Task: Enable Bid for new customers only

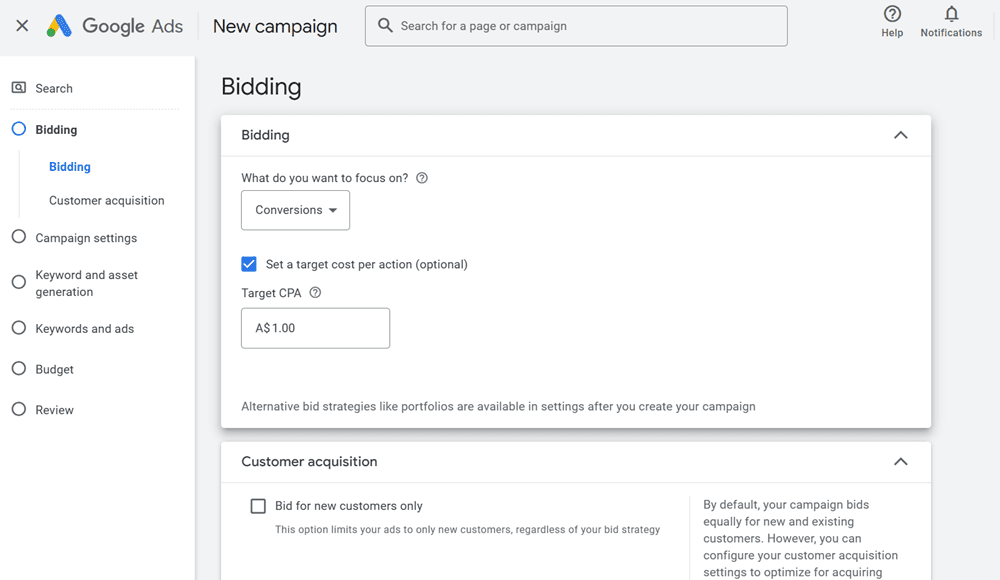Action: coord(258,506)
